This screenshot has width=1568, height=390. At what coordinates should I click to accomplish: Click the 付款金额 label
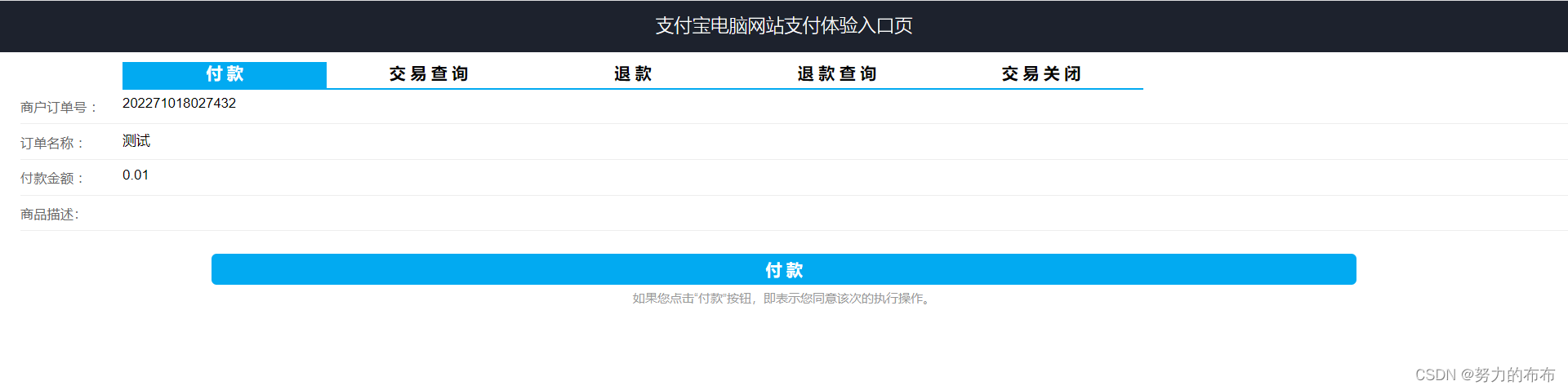click(52, 179)
